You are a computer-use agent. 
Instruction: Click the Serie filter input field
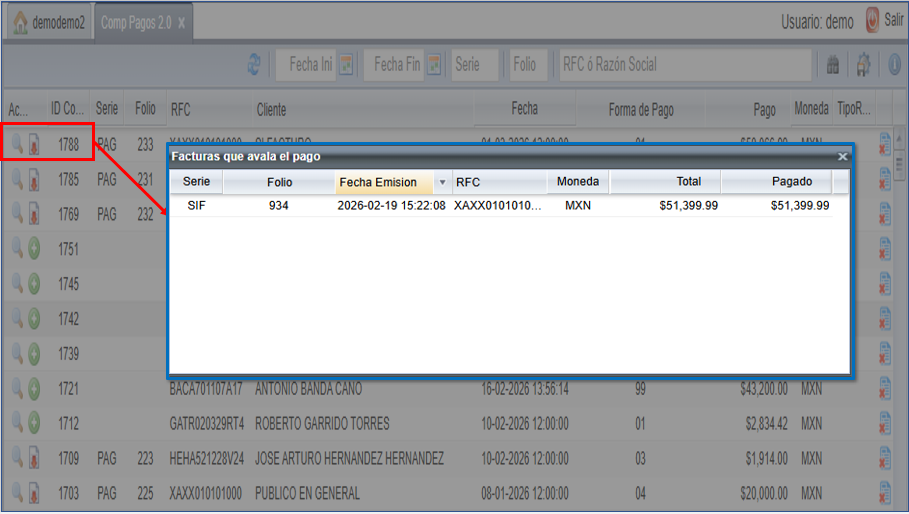click(x=474, y=65)
